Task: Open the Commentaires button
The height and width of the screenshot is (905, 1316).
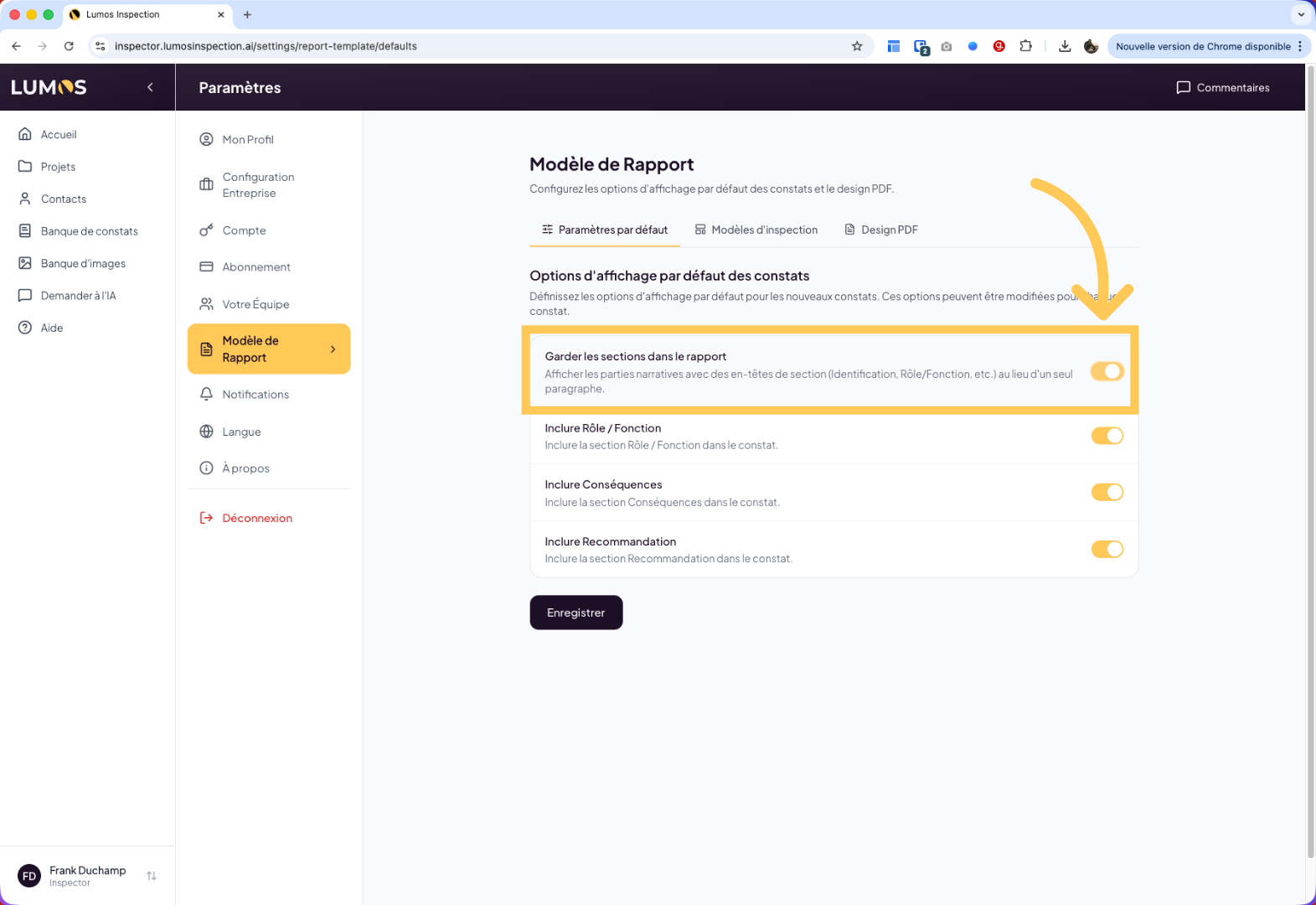Action: click(x=1223, y=87)
